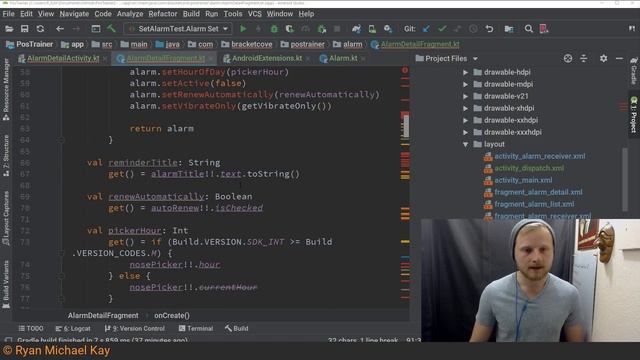Start debugging with the green bug icon
Image resolution: width=640 pixels, height=360 pixels.
274,29
